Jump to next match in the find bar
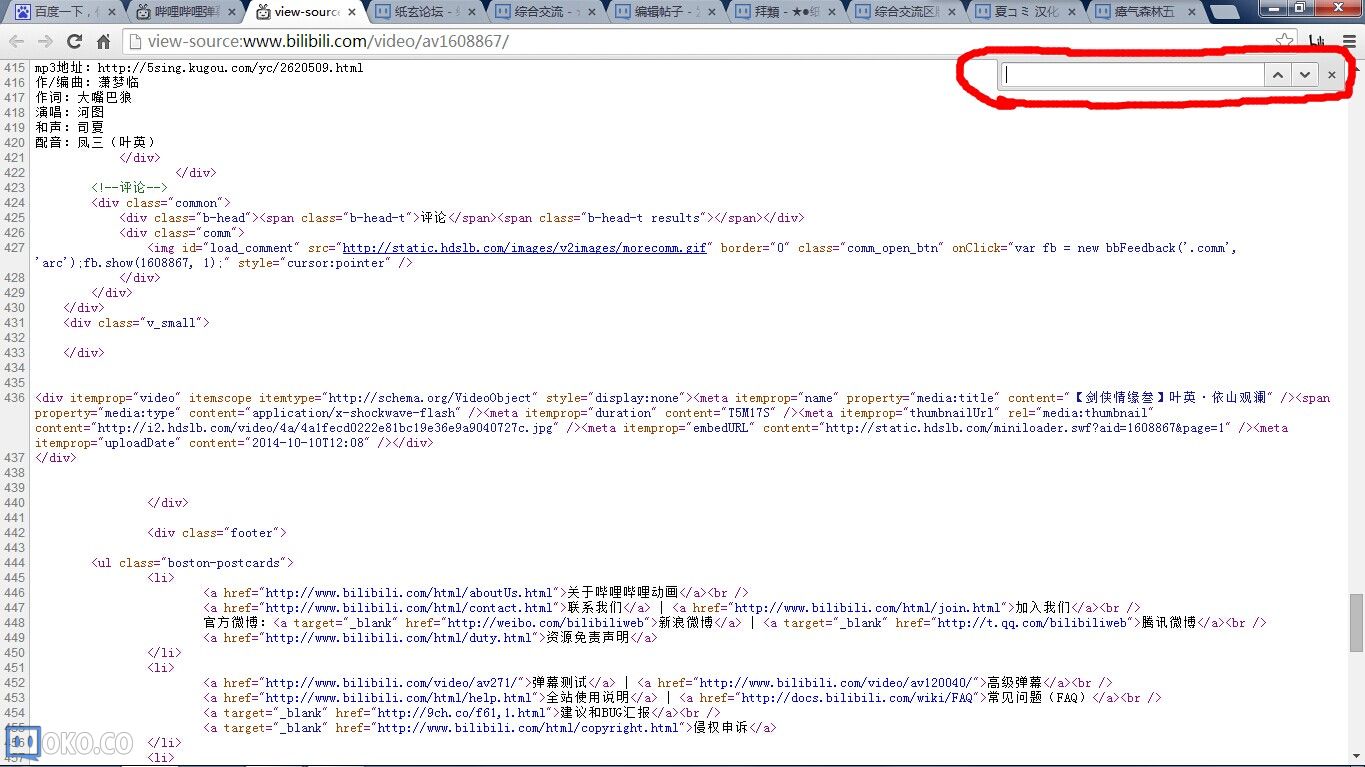Screen dimensions: 1365x767 (x=1304, y=75)
